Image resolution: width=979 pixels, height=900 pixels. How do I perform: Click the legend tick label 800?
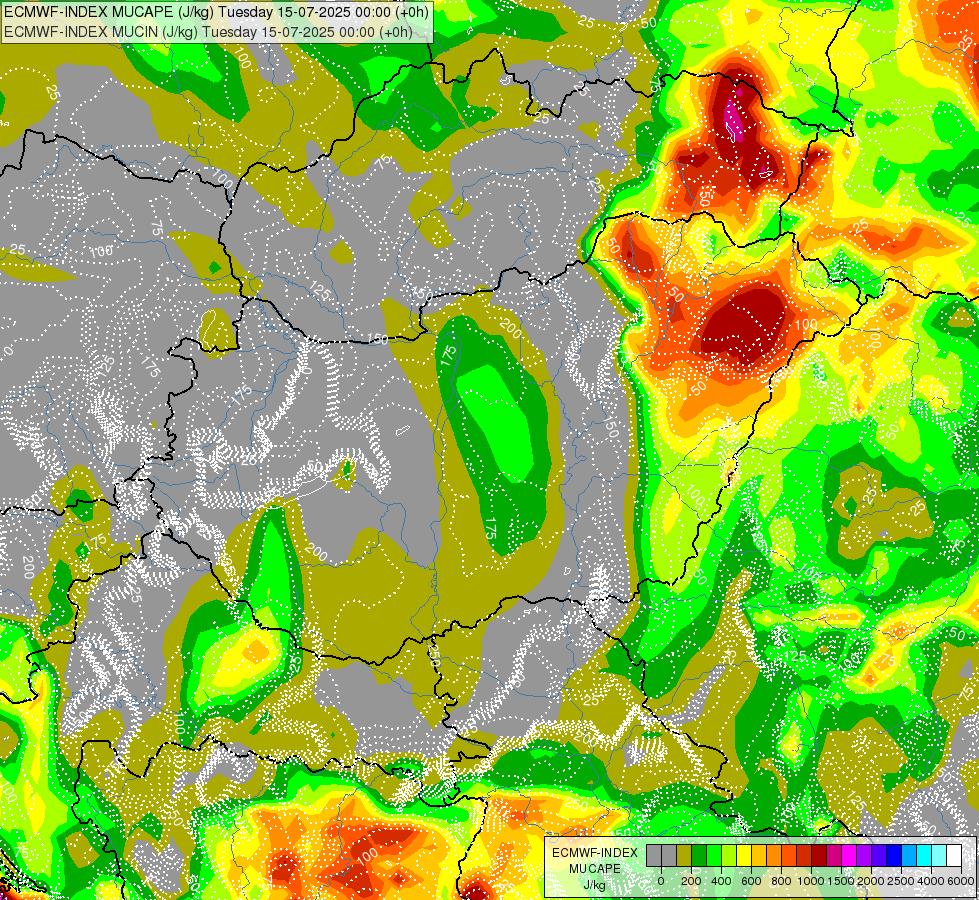[x=781, y=881]
